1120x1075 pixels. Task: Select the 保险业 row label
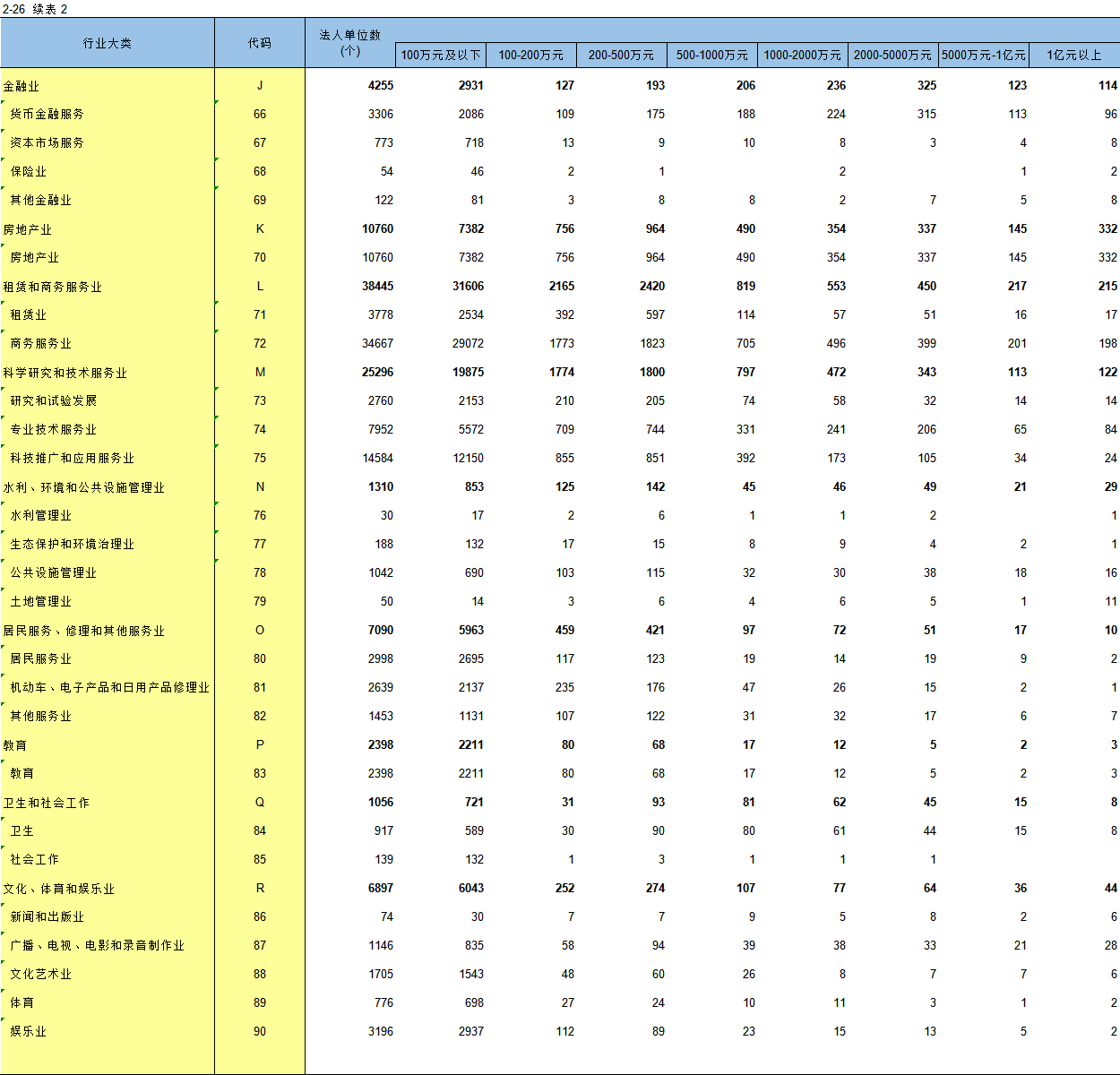[29, 172]
